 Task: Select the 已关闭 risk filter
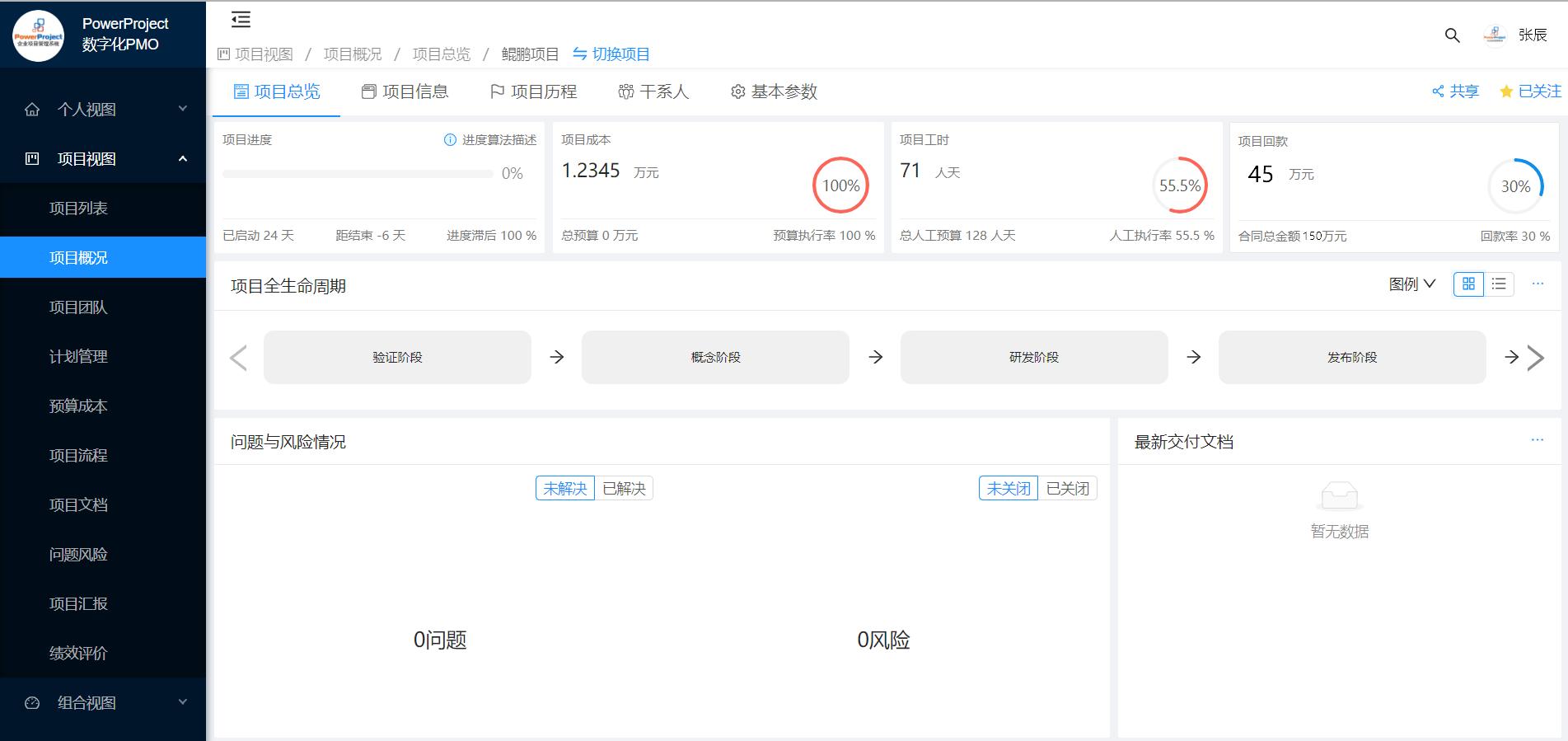coord(1067,489)
